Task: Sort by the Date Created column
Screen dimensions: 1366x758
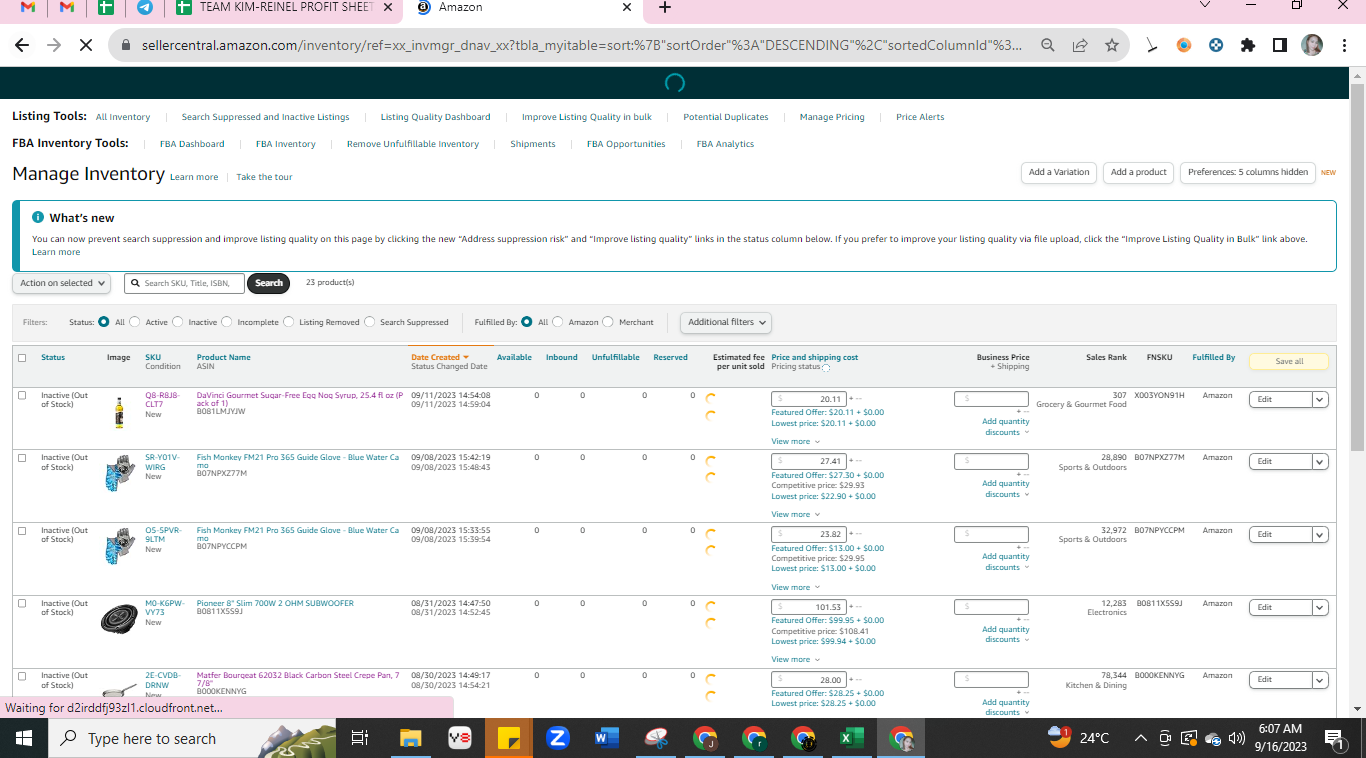Action: click(439, 357)
